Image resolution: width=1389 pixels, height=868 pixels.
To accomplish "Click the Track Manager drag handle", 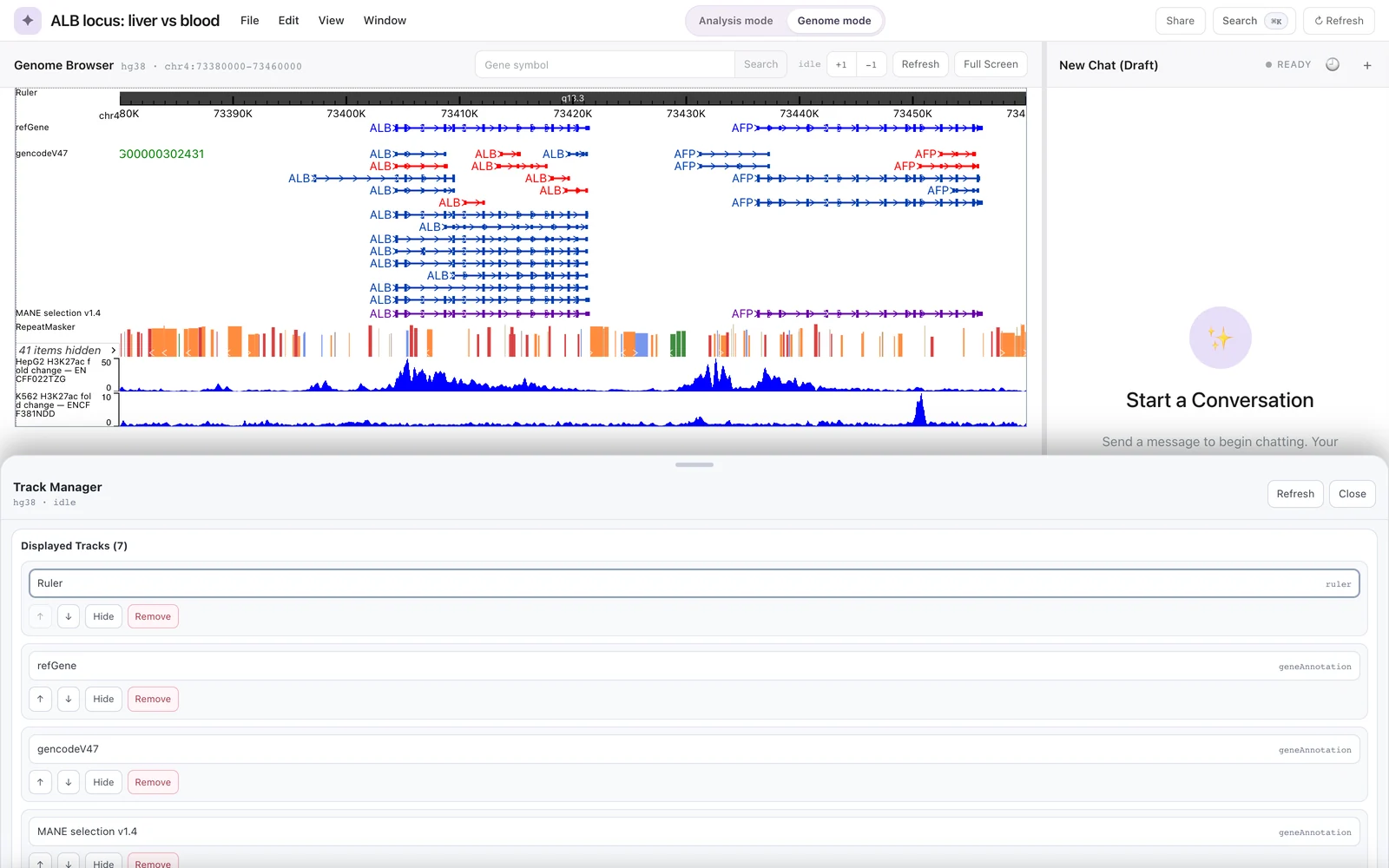I will pyautogui.click(x=694, y=464).
